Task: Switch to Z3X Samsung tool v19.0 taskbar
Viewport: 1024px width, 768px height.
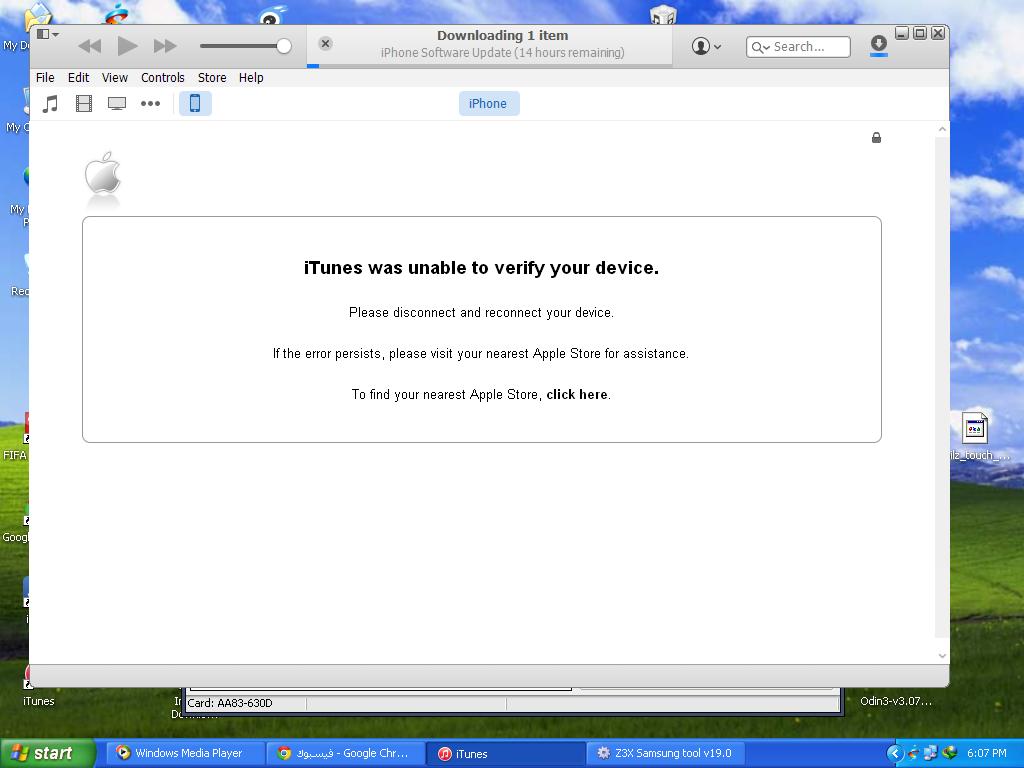Action: tap(667, 754)
